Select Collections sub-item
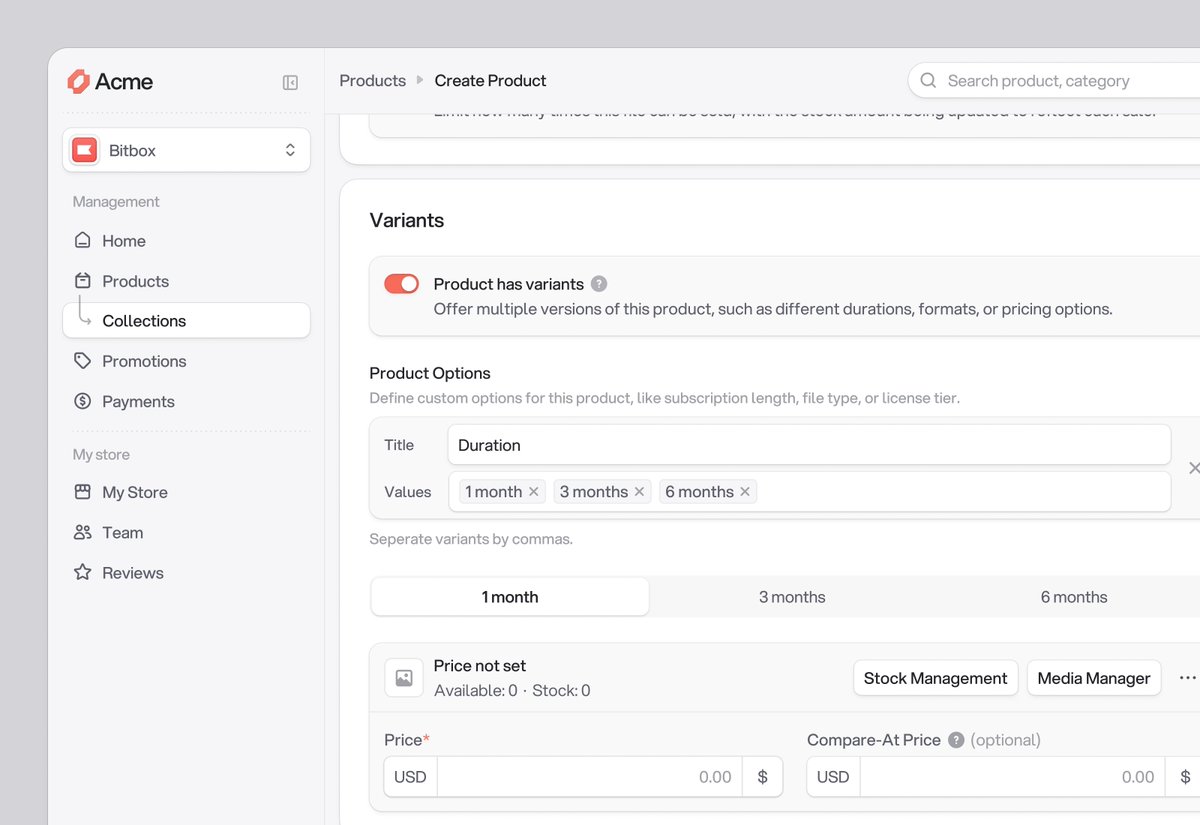1200x825 pixels. pyautogui.click(x=186, y=321)
